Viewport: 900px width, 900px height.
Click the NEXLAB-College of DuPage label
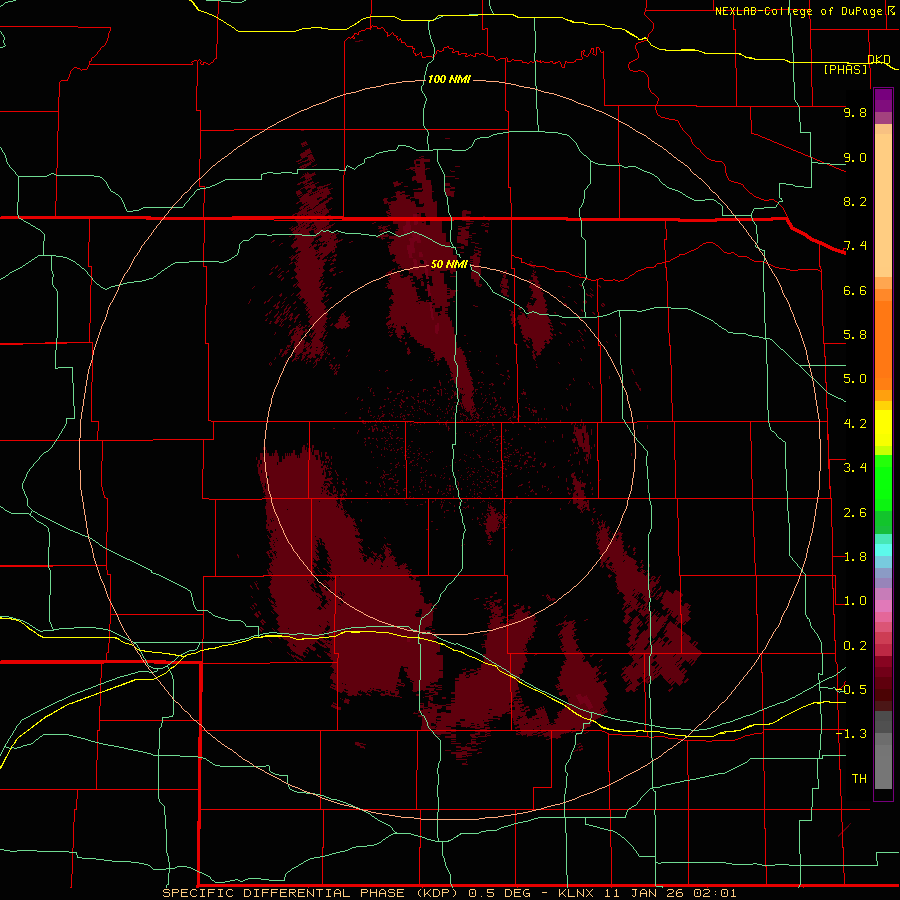pos(798,11)
